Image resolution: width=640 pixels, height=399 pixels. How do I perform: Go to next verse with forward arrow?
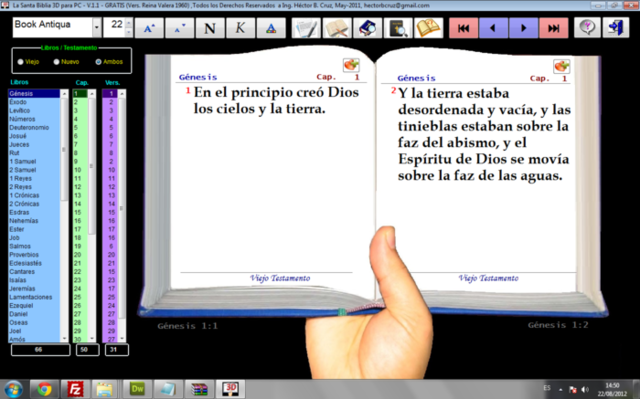[523, 28]
